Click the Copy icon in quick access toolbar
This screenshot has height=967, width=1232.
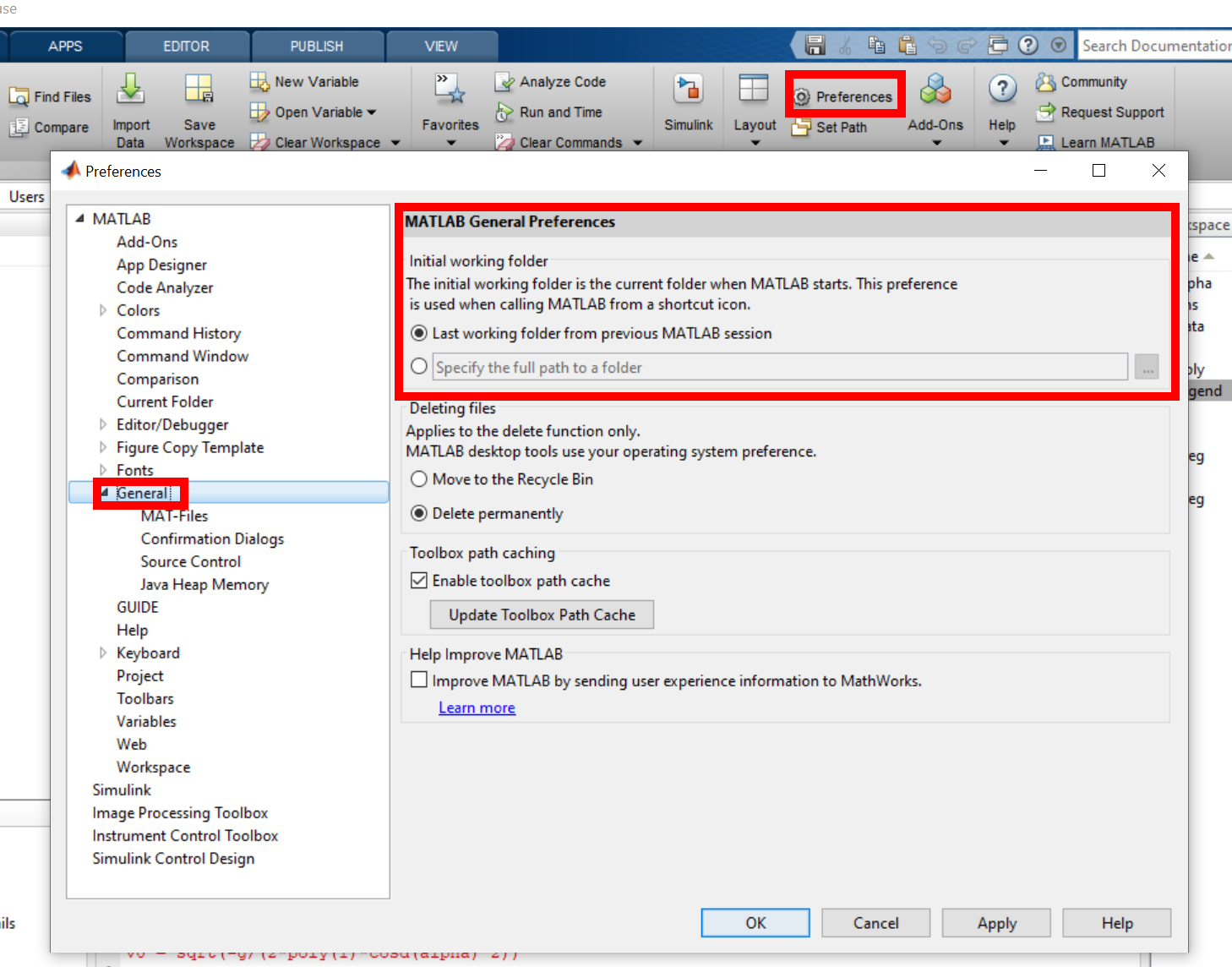tap(876, 46)
